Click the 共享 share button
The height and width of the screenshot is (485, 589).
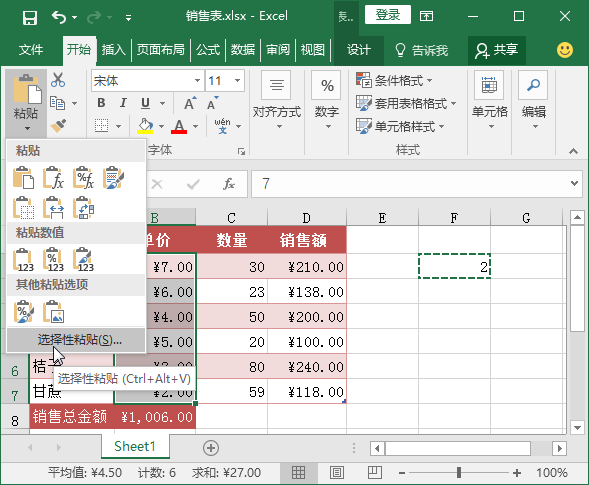coord(497,50)
